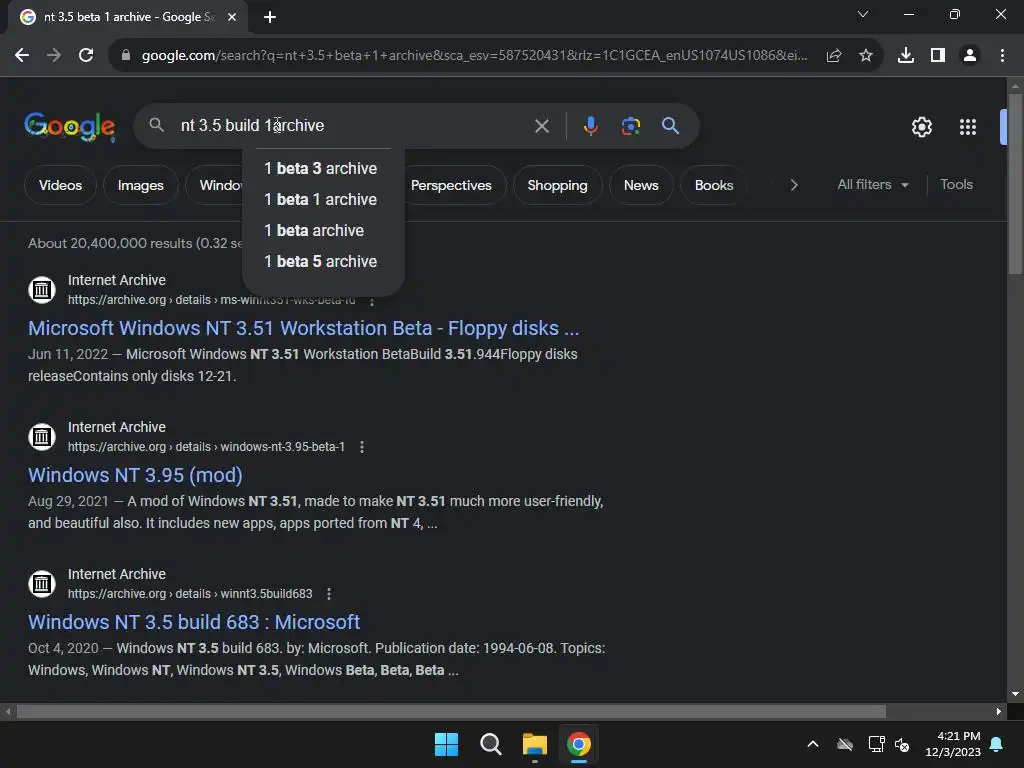Click inside the search text field
This screenshot has height=768, width=1024.
pyautogui.click(x=353, y=125)
